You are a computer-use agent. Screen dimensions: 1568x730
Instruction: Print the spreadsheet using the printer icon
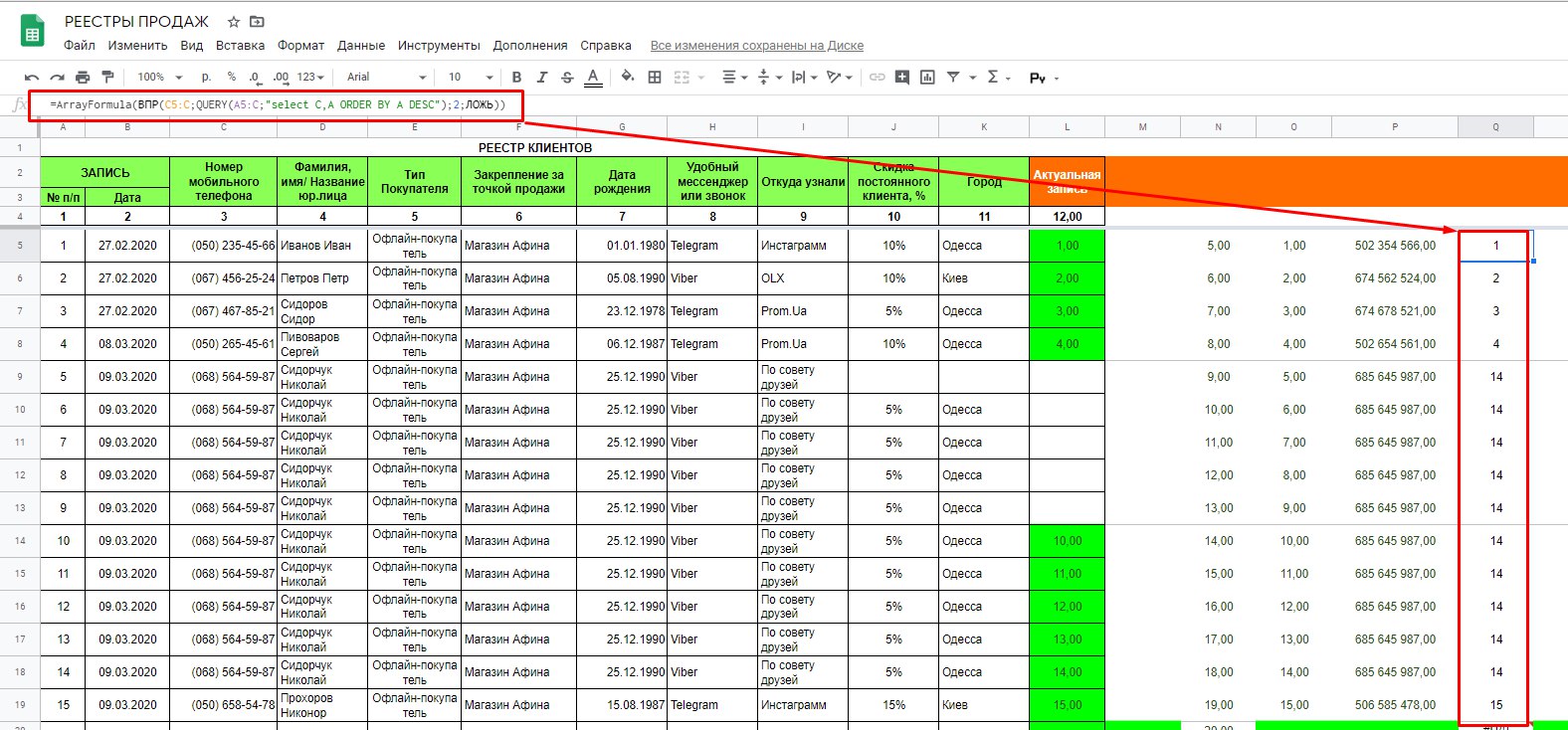point(83,78)
